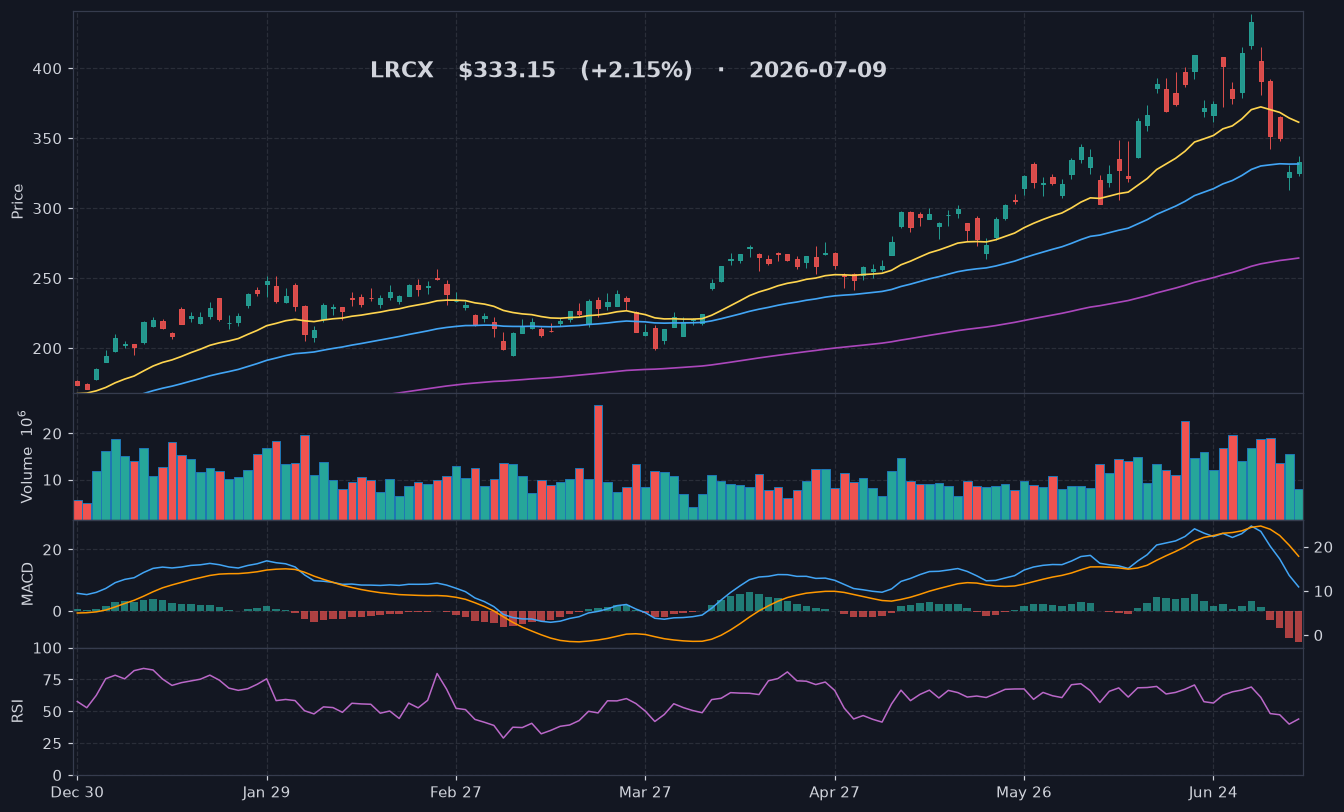Click the Volume axis label
This screenshot has width=1344, height=812.
[27, 457]
